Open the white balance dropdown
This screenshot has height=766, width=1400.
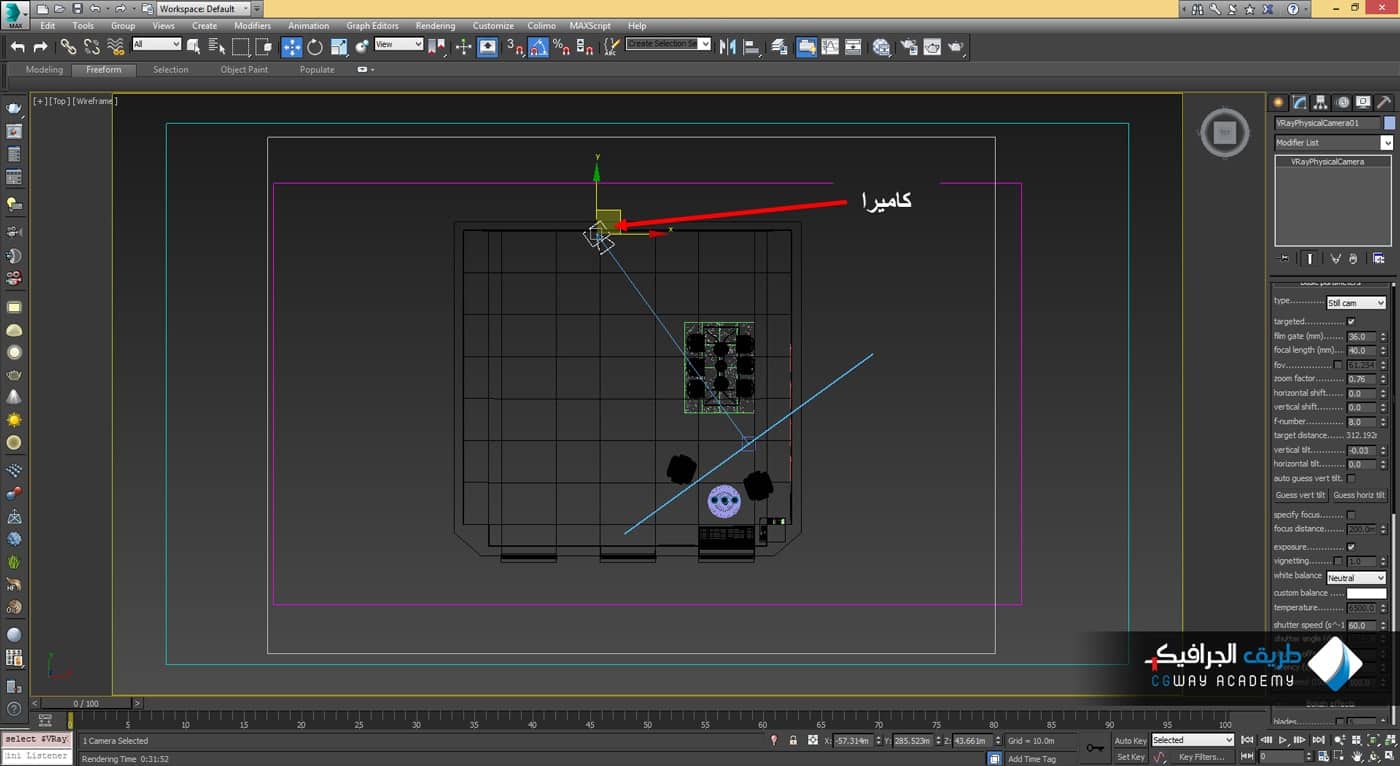[x=1355, y=578]
